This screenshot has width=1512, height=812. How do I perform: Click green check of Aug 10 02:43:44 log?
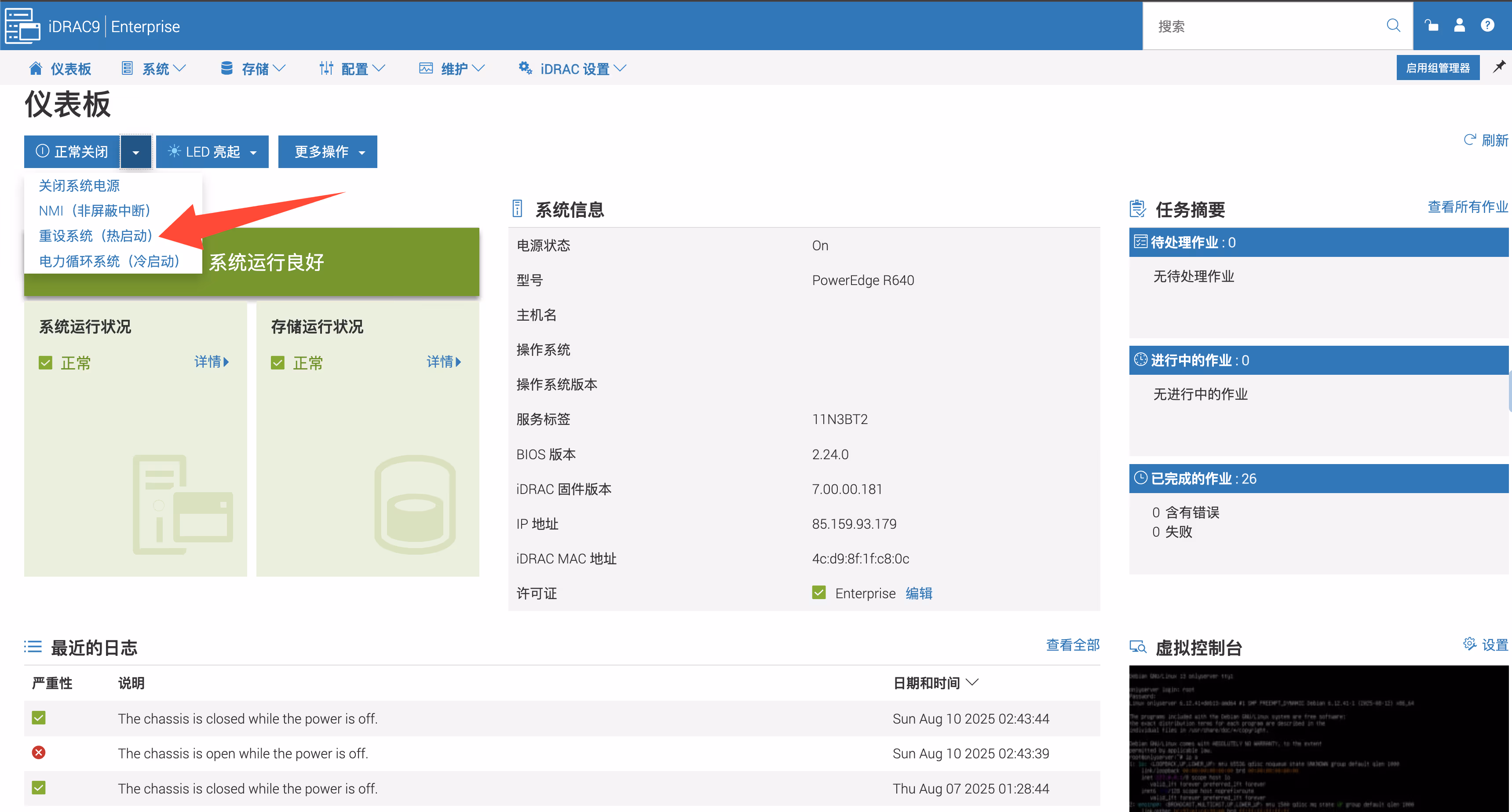[x=39, y=717]
